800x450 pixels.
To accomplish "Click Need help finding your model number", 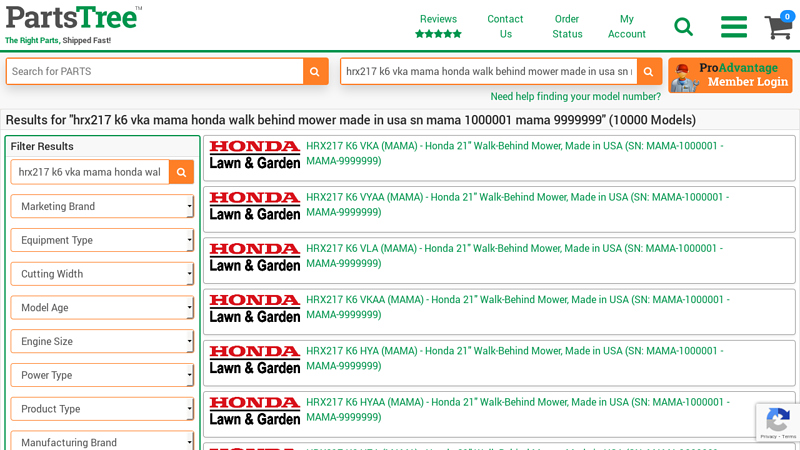I will coord(575,96).
